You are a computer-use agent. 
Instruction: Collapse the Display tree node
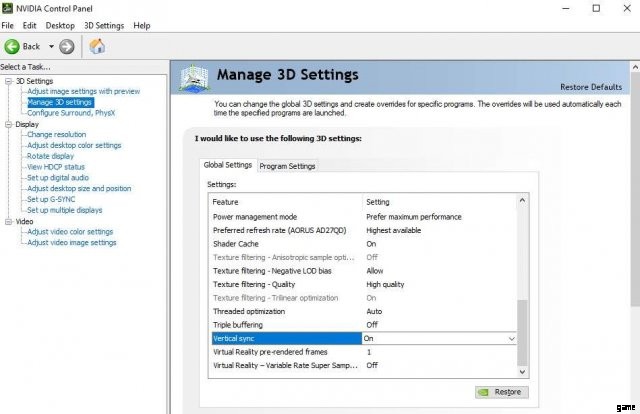(8, 125)
